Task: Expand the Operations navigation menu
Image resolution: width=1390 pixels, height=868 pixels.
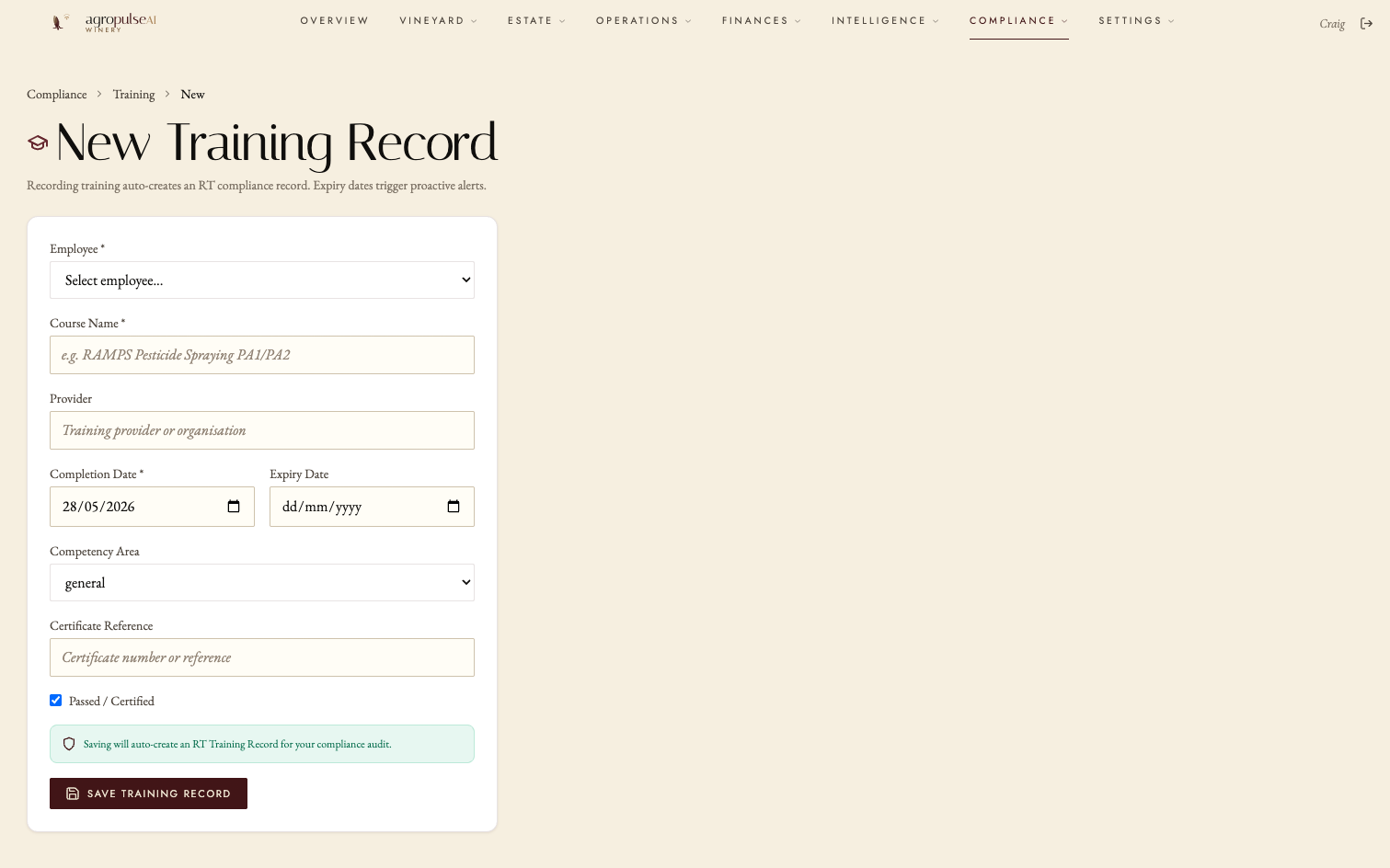Action: click(x=643, y=21)
